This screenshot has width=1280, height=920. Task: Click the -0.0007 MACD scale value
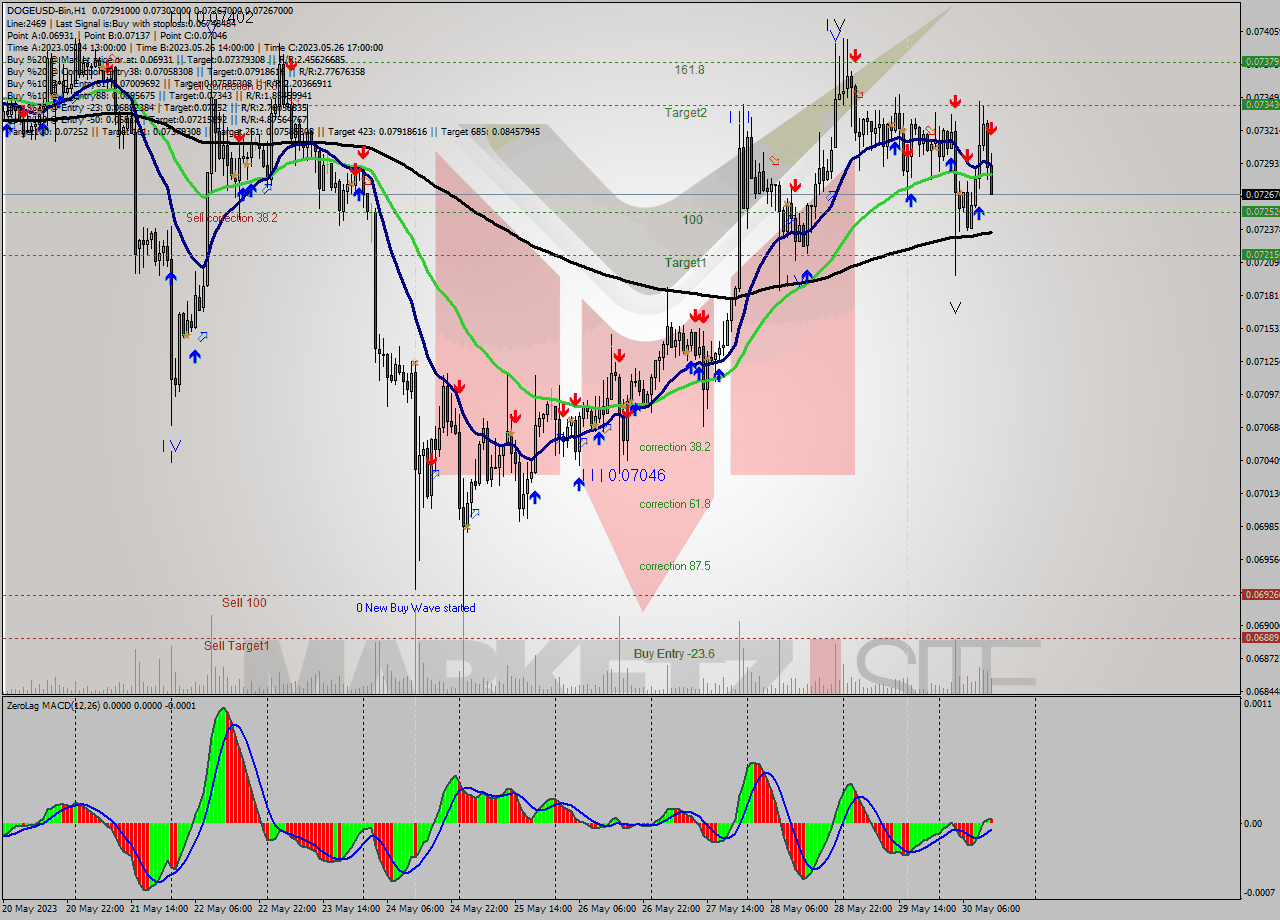(1258, 893)
